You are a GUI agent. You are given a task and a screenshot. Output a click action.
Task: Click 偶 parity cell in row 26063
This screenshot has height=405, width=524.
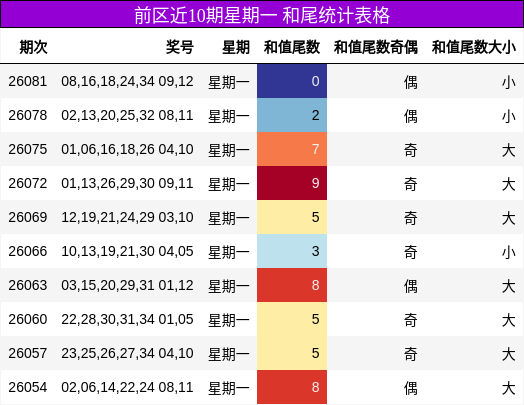coord(411,286)
